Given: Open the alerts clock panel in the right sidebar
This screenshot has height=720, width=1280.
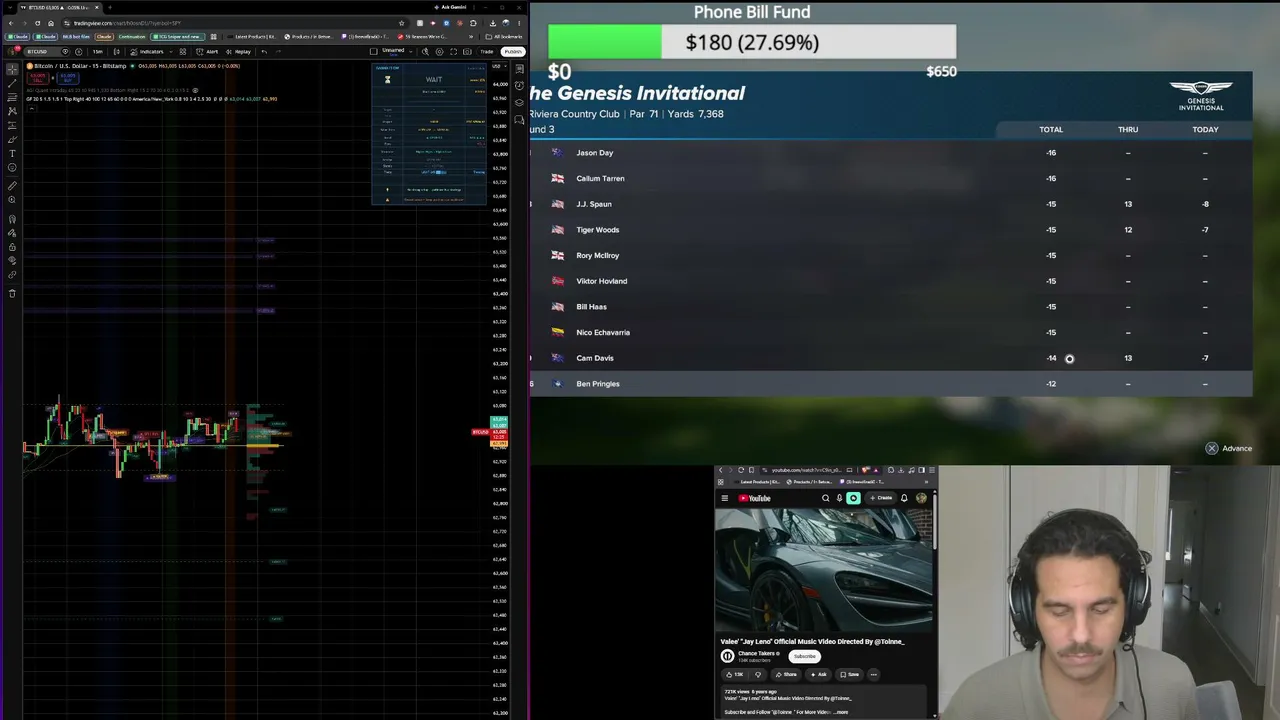Looking at the screenshot, I should coord(520,86).
